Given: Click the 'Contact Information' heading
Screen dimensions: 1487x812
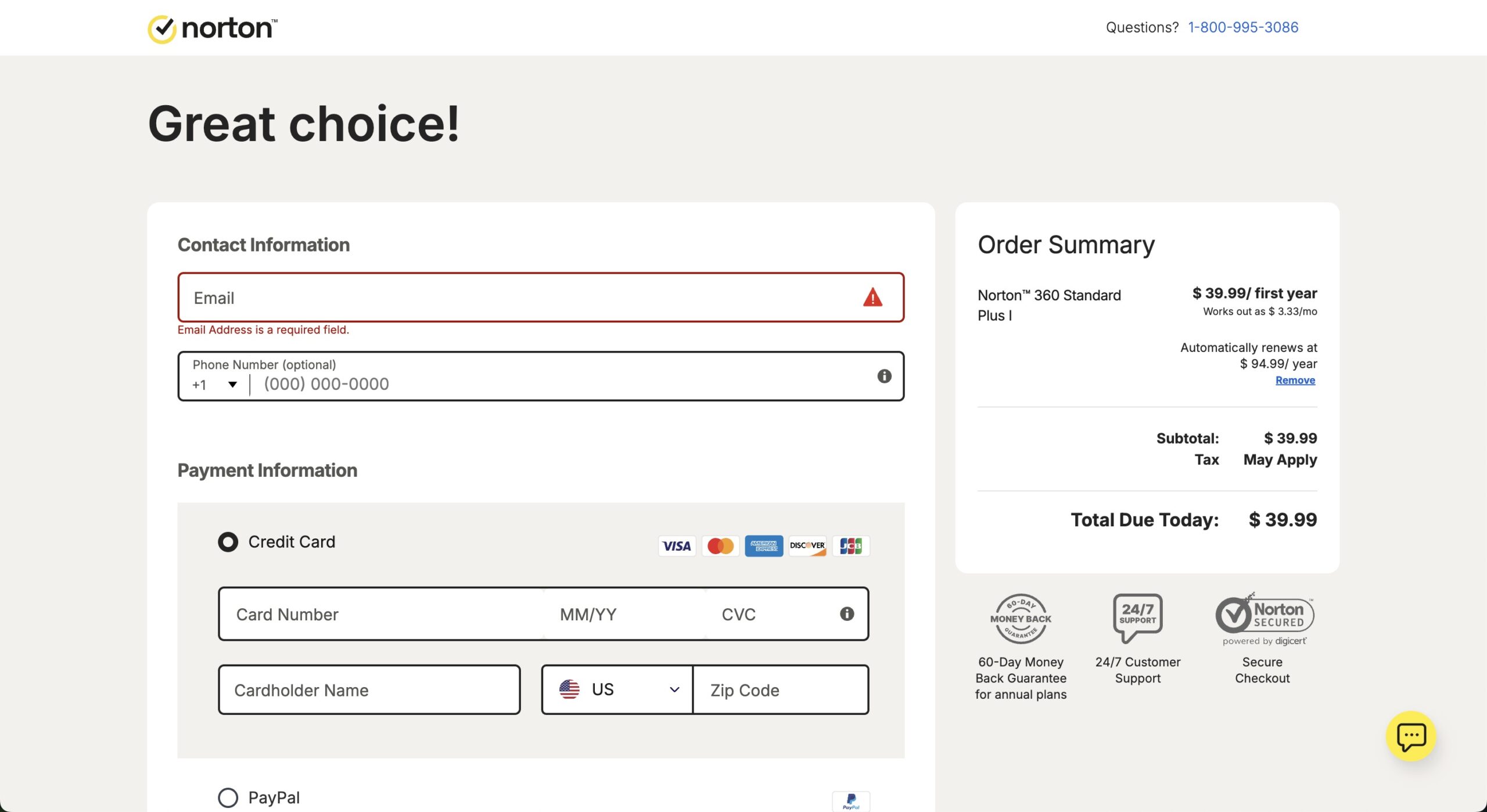Looking at the screenshot, I should pos(264,245).
